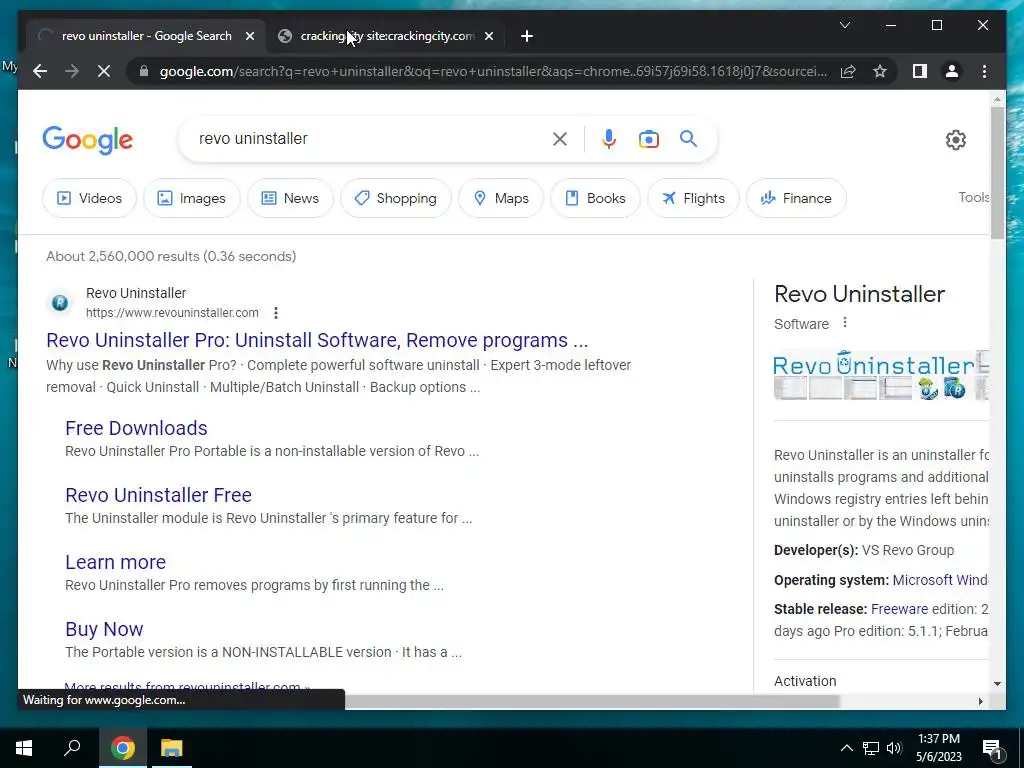Image resolution: width=1024 pixels, height=768 pixels.
Task: Open the Chrome profile avatar
Action: click(952, 71)
